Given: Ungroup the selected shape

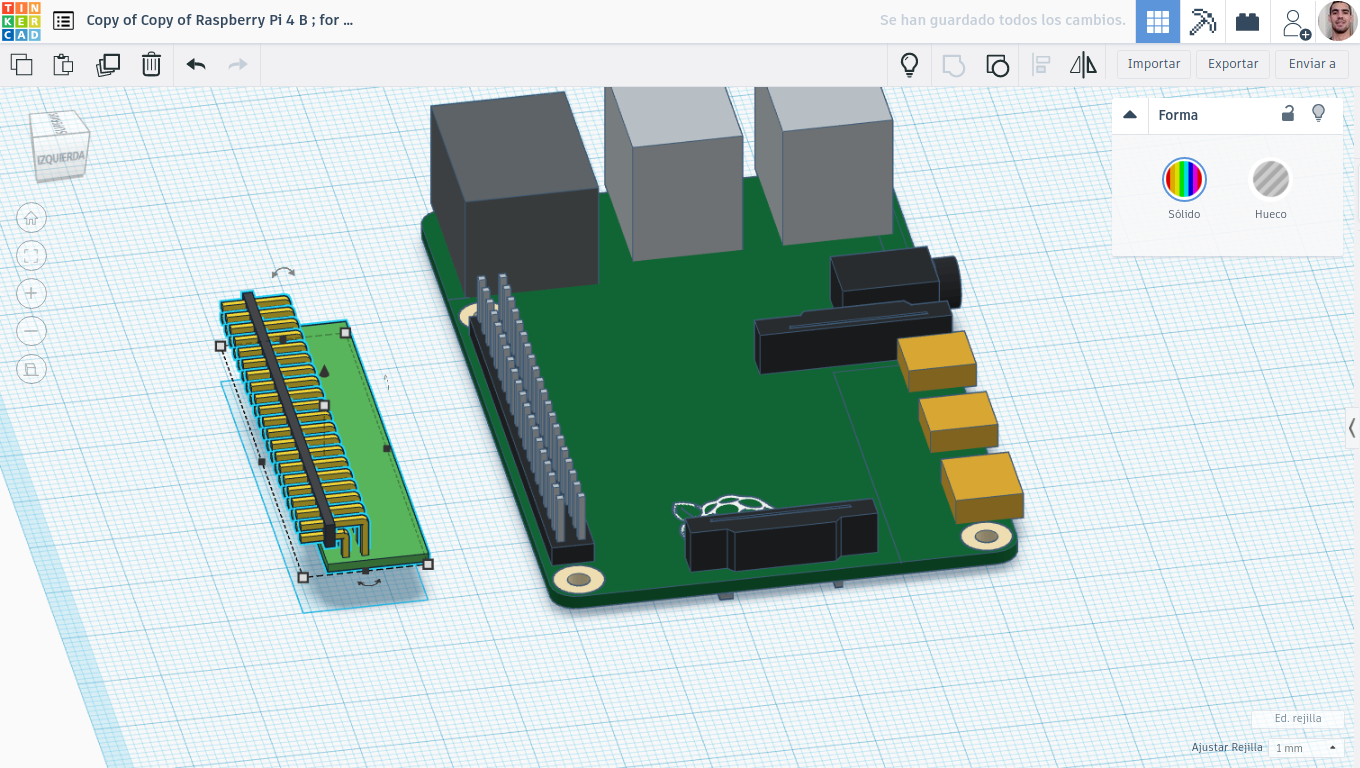Looking at the screenshot, I should (997, 65).
